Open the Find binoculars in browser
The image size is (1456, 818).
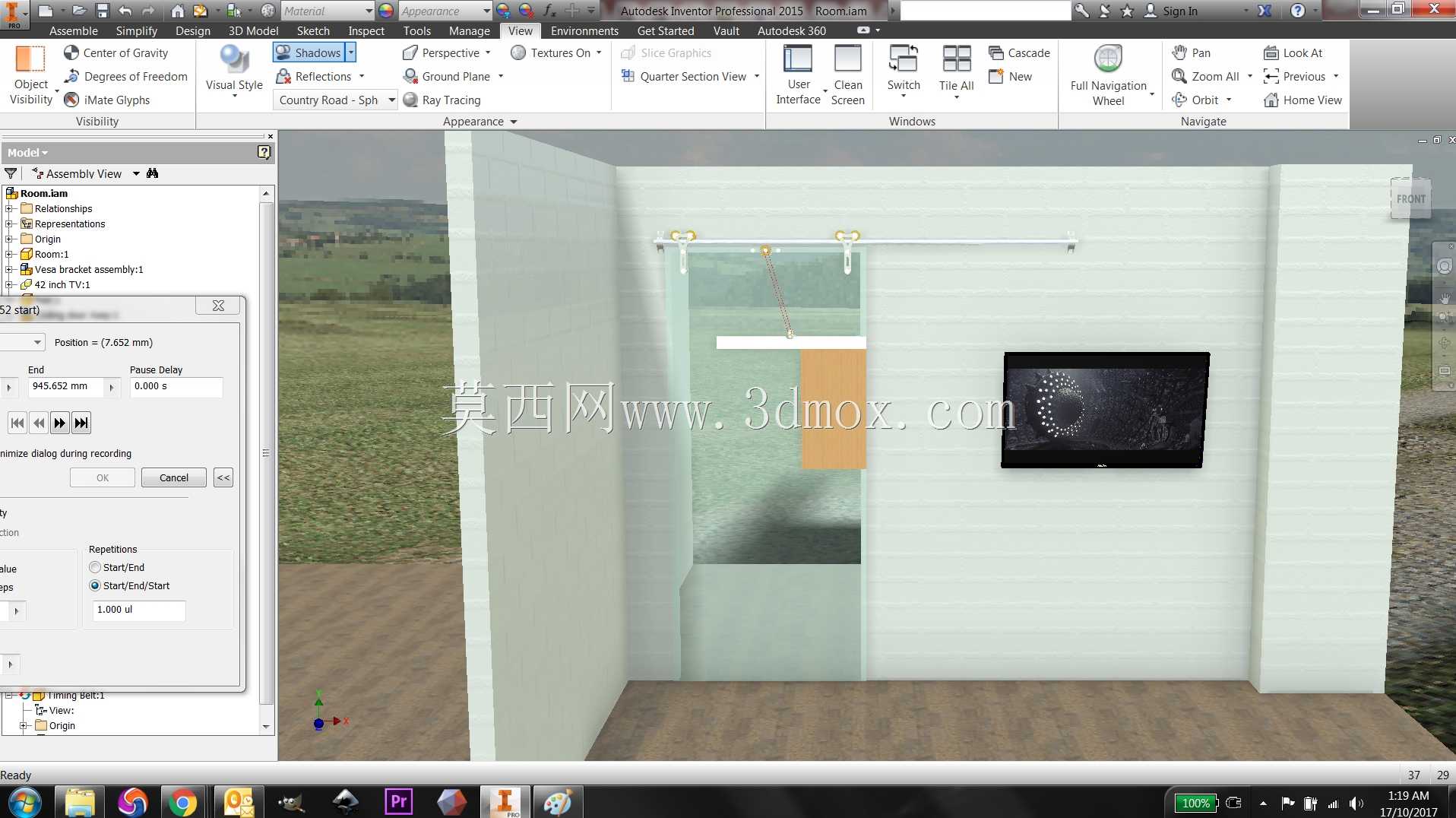[x=153, y=173]
